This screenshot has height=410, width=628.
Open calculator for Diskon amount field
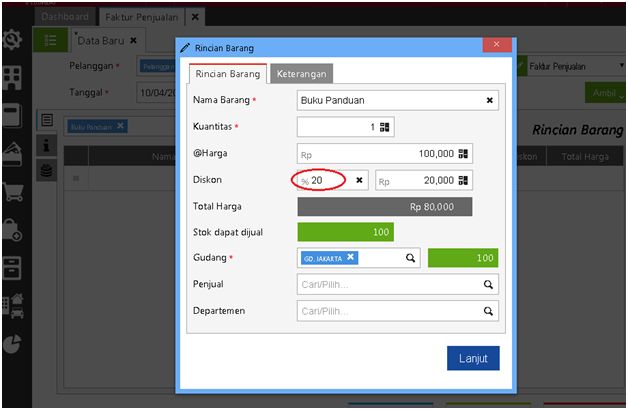[463, 180]
